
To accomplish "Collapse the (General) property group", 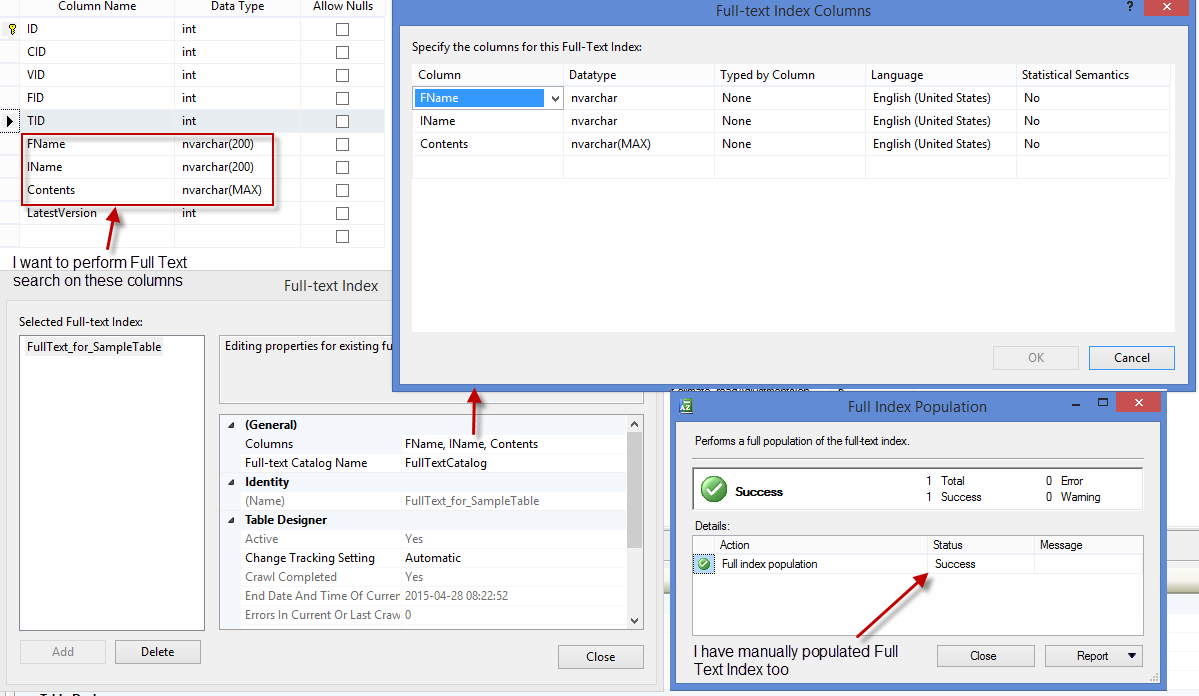I will click(x=232, y=424).
